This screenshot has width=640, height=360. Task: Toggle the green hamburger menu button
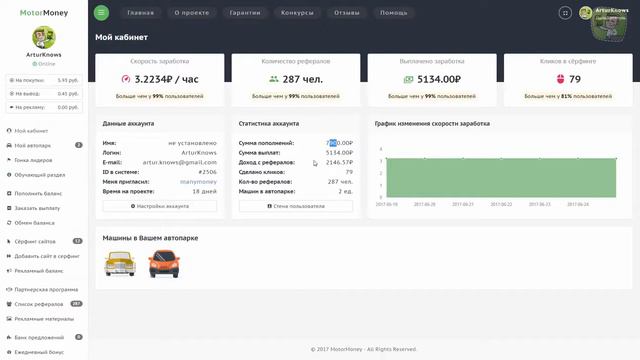(101, 13)
